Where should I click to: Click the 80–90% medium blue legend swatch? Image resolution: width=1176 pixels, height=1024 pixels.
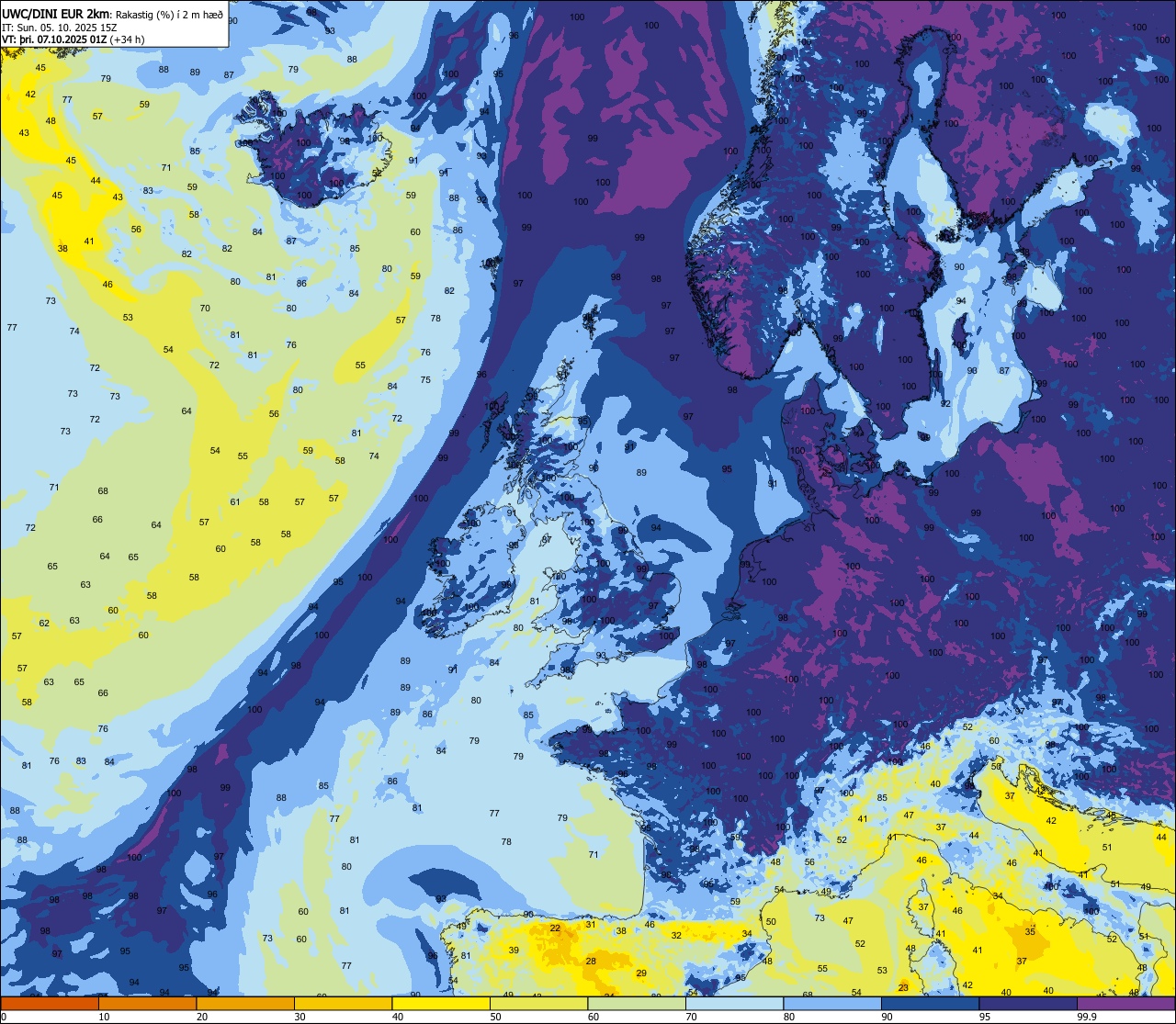pyautogui.click(x=832, y=1003)
